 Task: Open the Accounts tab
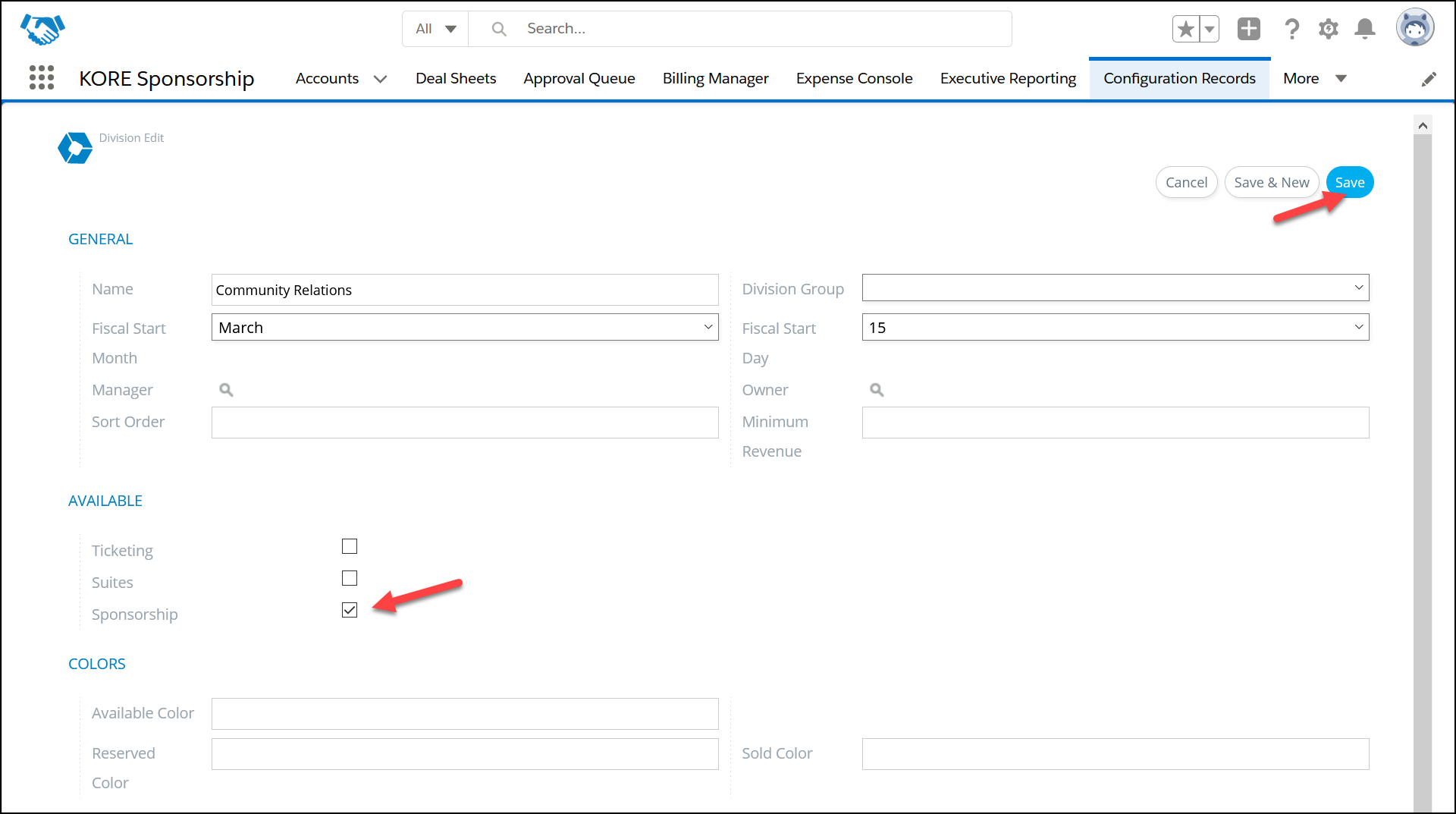327,78
